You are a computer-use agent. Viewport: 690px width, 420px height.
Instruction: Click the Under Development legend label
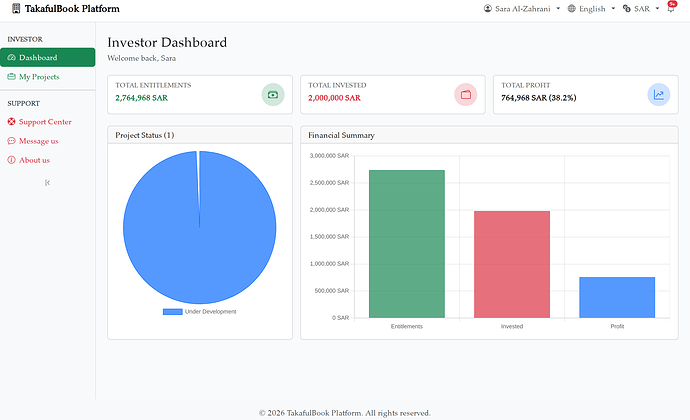pos(210,312)
